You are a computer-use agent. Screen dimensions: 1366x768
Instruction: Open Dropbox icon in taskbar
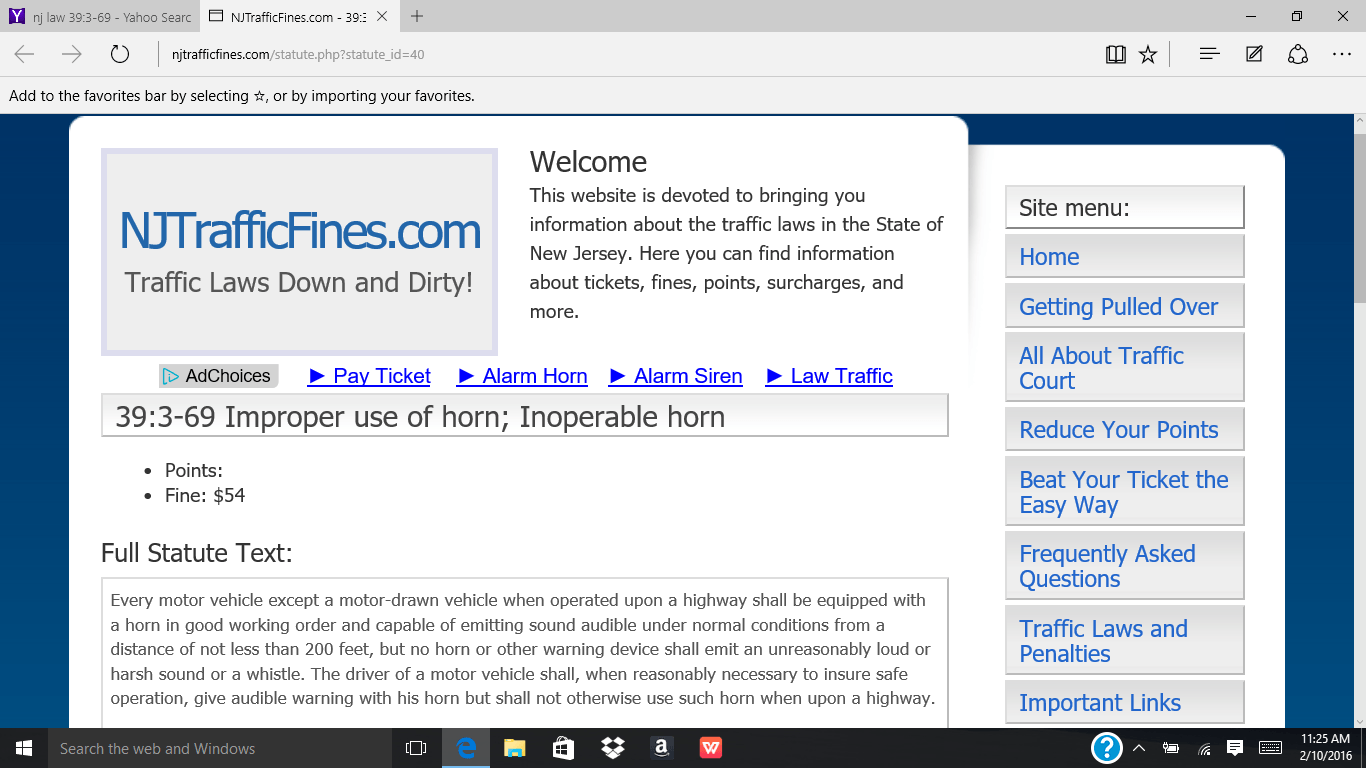click(612, 748)
